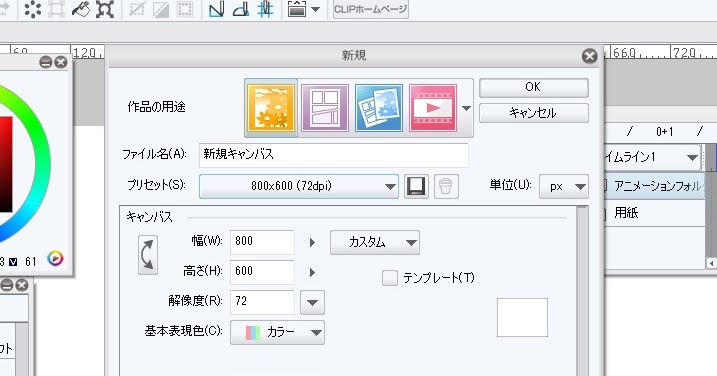717x376 pixels.
Task: Close the 新規 dialog with X button
Action: (x=589, y=56)
